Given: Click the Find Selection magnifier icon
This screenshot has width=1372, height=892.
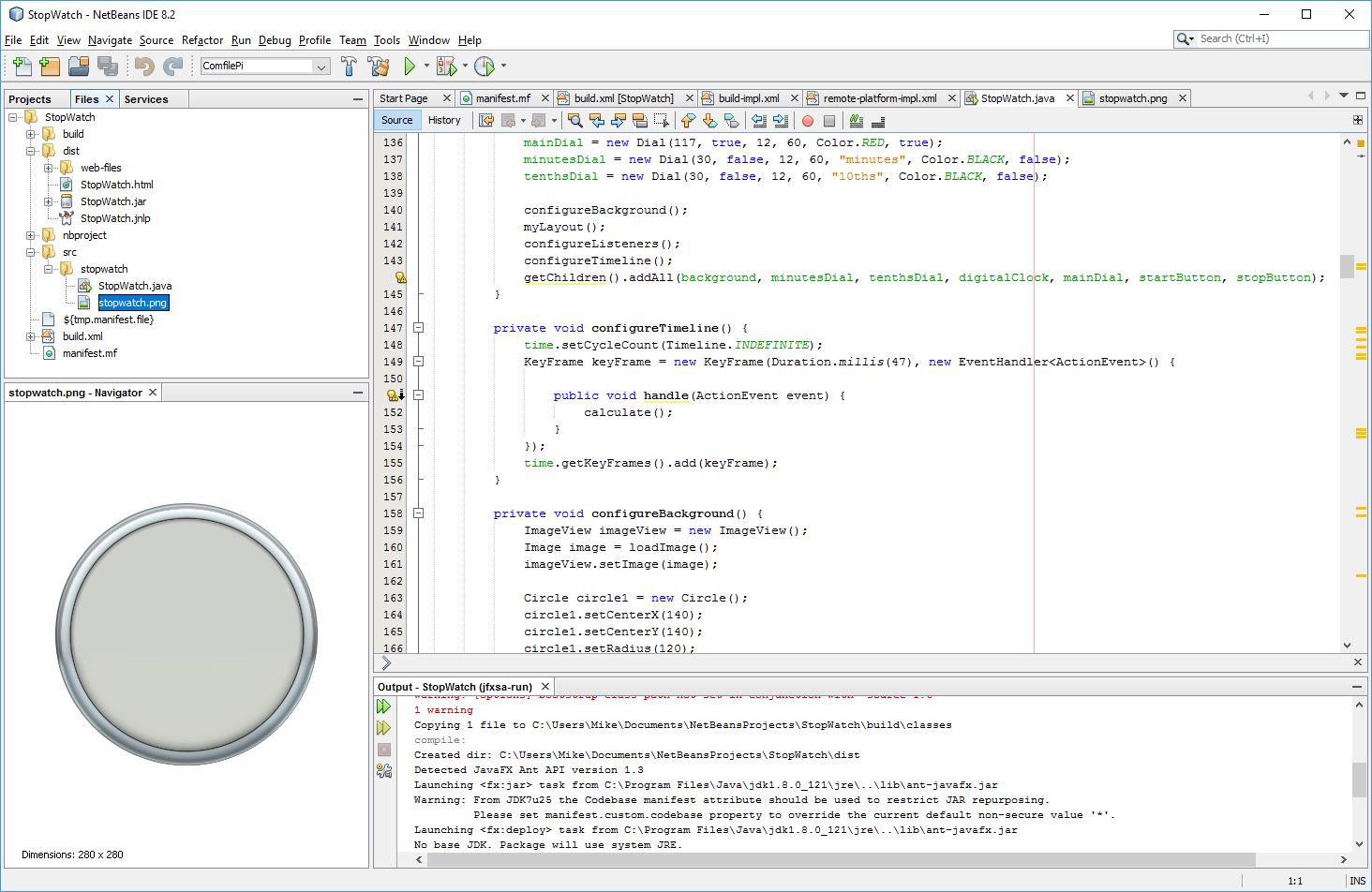Looking at the screenshot, I should pos(574,120).
